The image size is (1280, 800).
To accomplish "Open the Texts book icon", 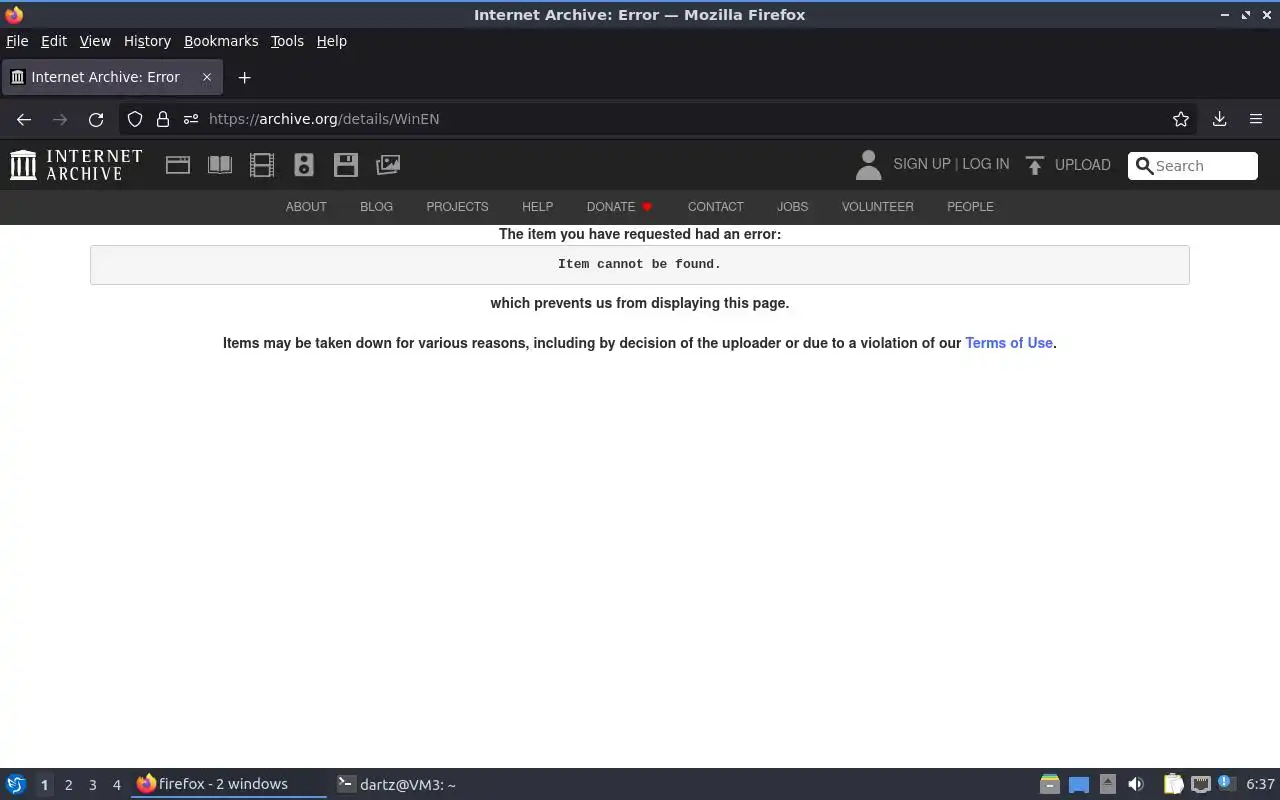I will pos(220,165).
